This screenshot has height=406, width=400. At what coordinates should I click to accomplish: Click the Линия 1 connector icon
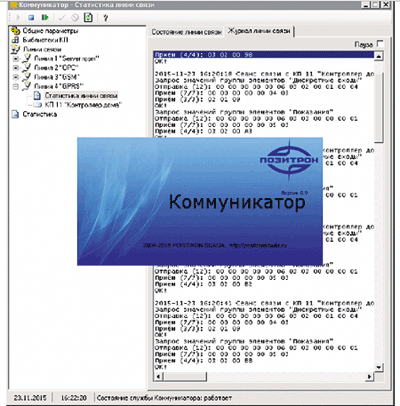[27, 58]
